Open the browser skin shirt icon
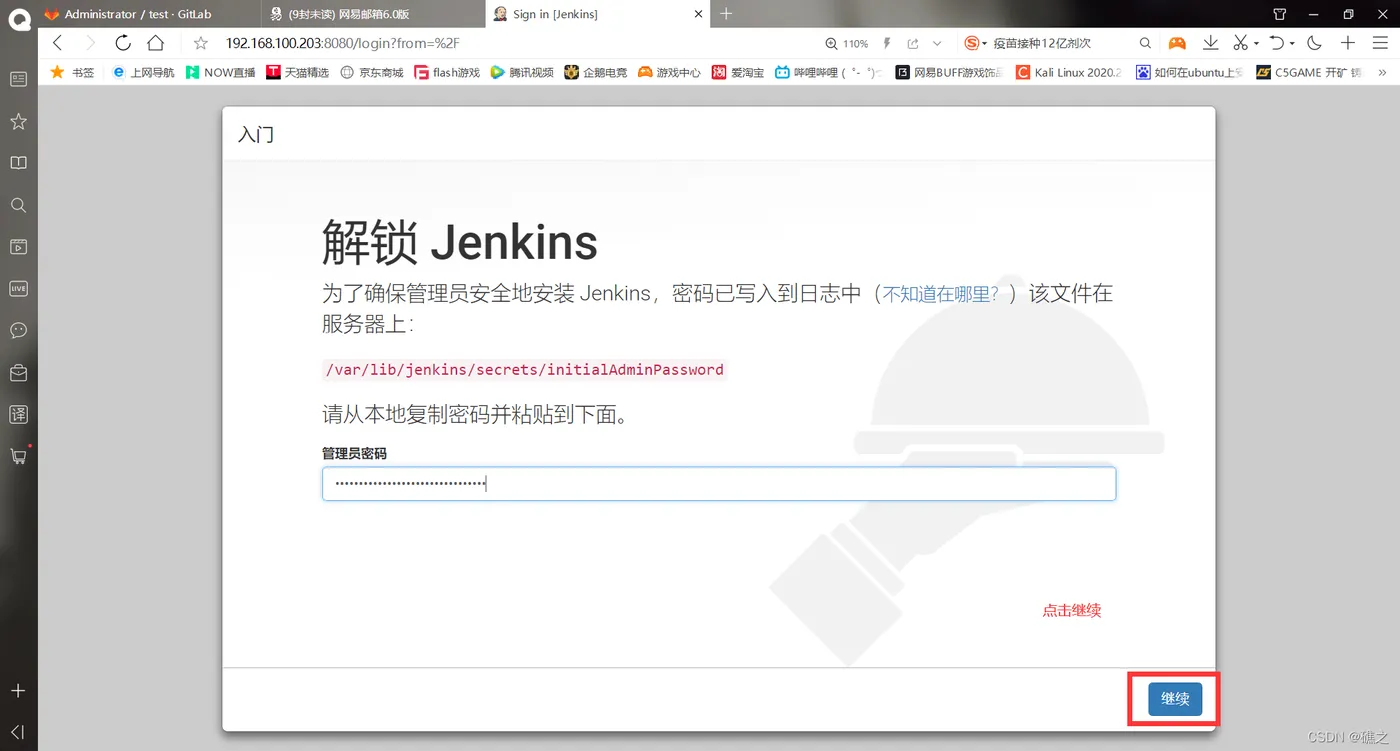The width and height of the screenshot is (1400, 751). tap(1280, 14)
